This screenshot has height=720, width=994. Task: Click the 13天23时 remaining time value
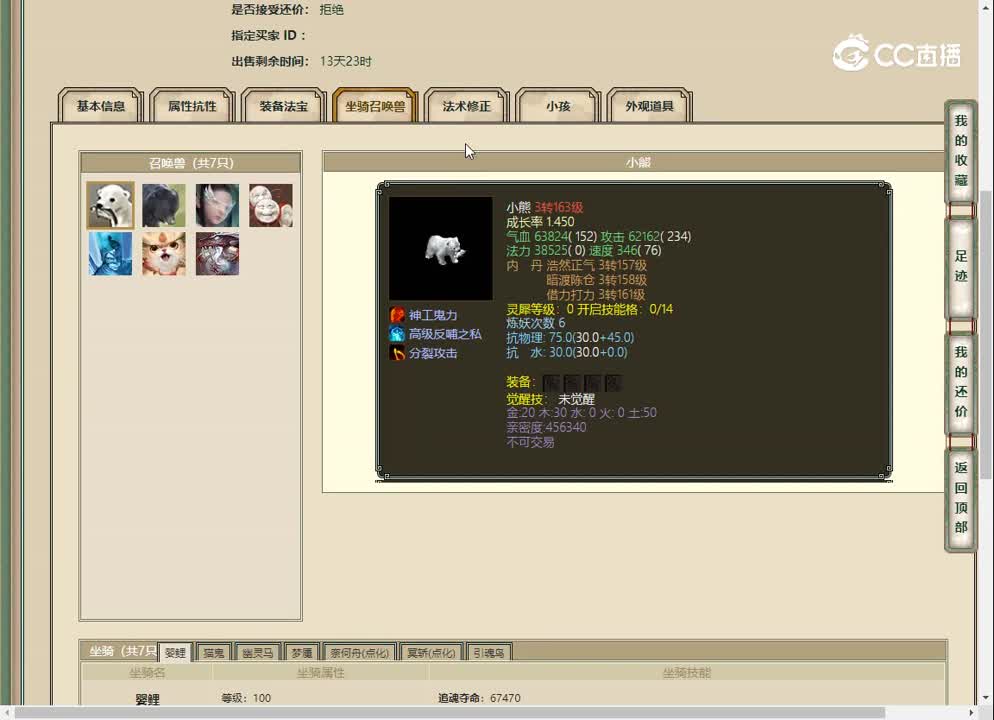point(345,61)
